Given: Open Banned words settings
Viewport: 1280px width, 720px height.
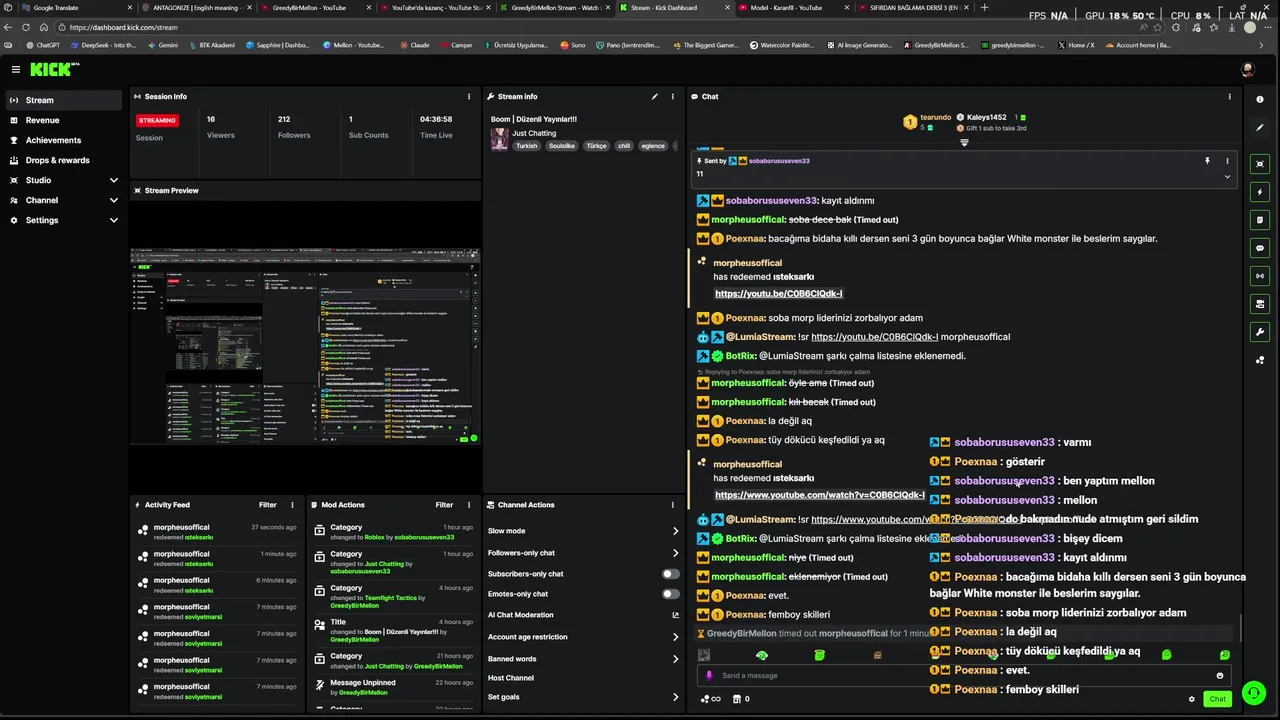Looking at the screenshot, I should (582, 659).
